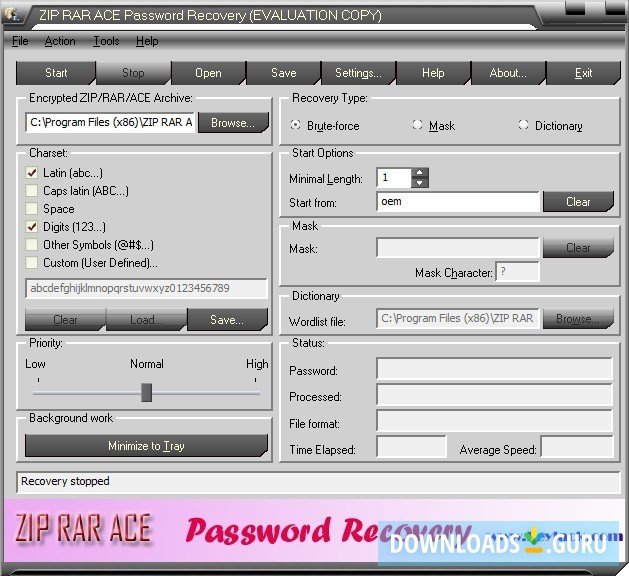Click the Average Speed field
This screenshot has width=629, height=576.
pyautogui.click(x=577, y=447)
